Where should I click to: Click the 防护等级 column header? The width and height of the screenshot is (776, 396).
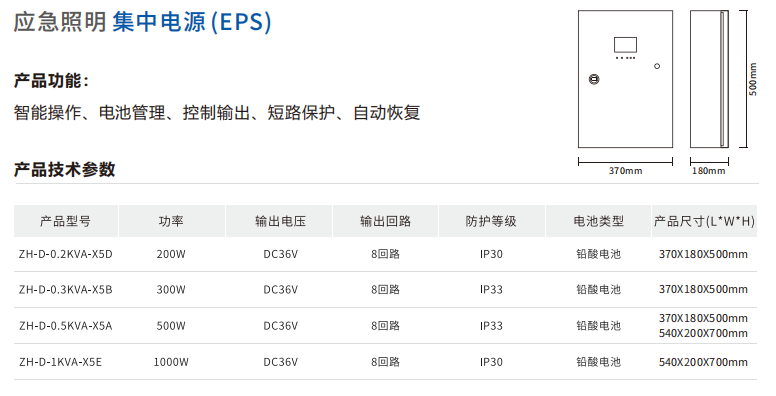click(x=491, y=221)
